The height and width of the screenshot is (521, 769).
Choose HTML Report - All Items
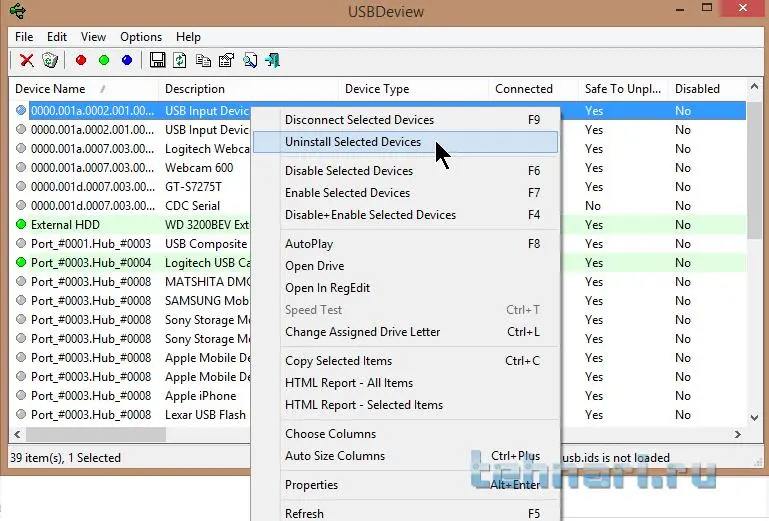point(405,383)
